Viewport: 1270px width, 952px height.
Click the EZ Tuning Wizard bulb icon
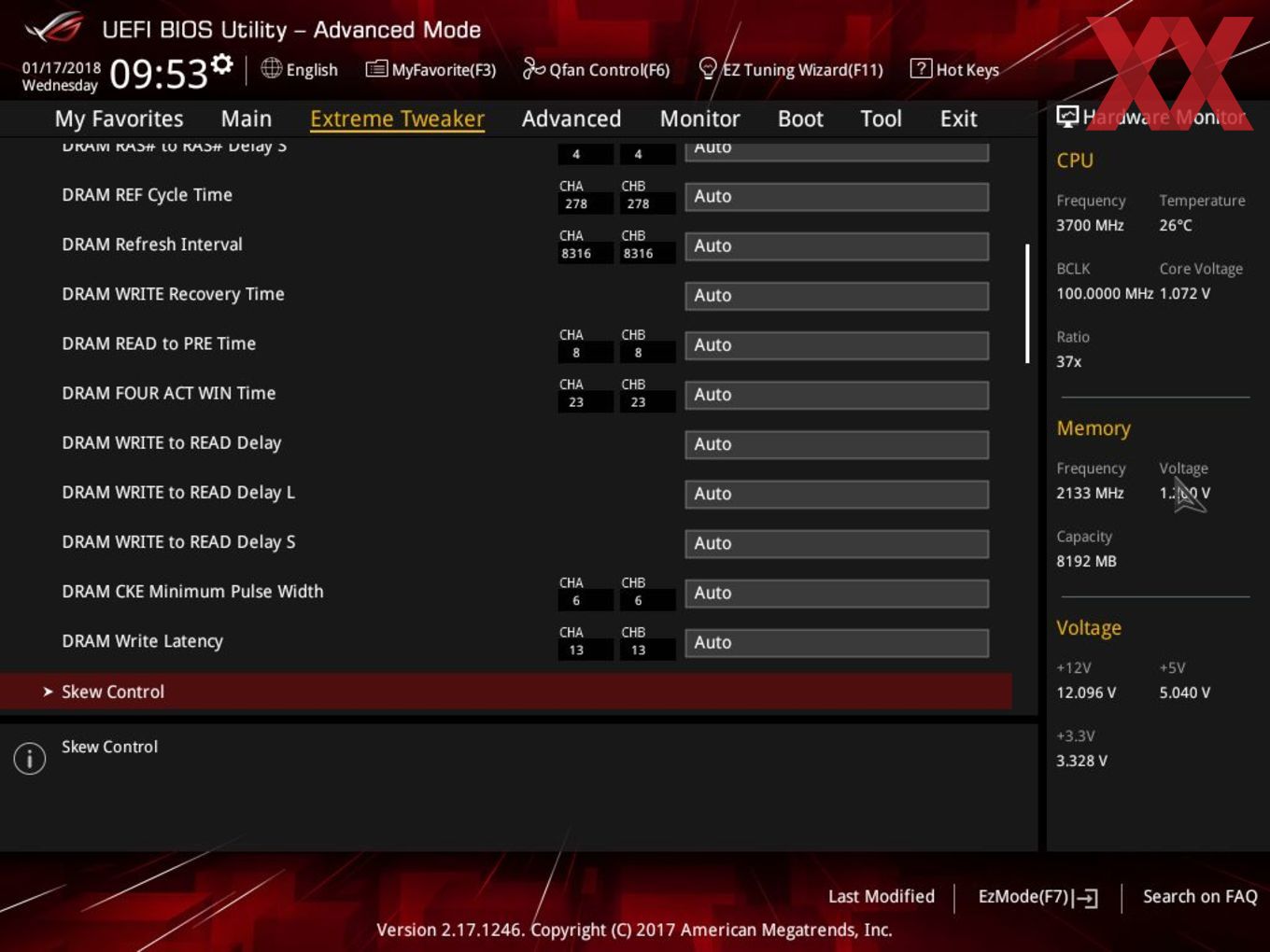708,68
